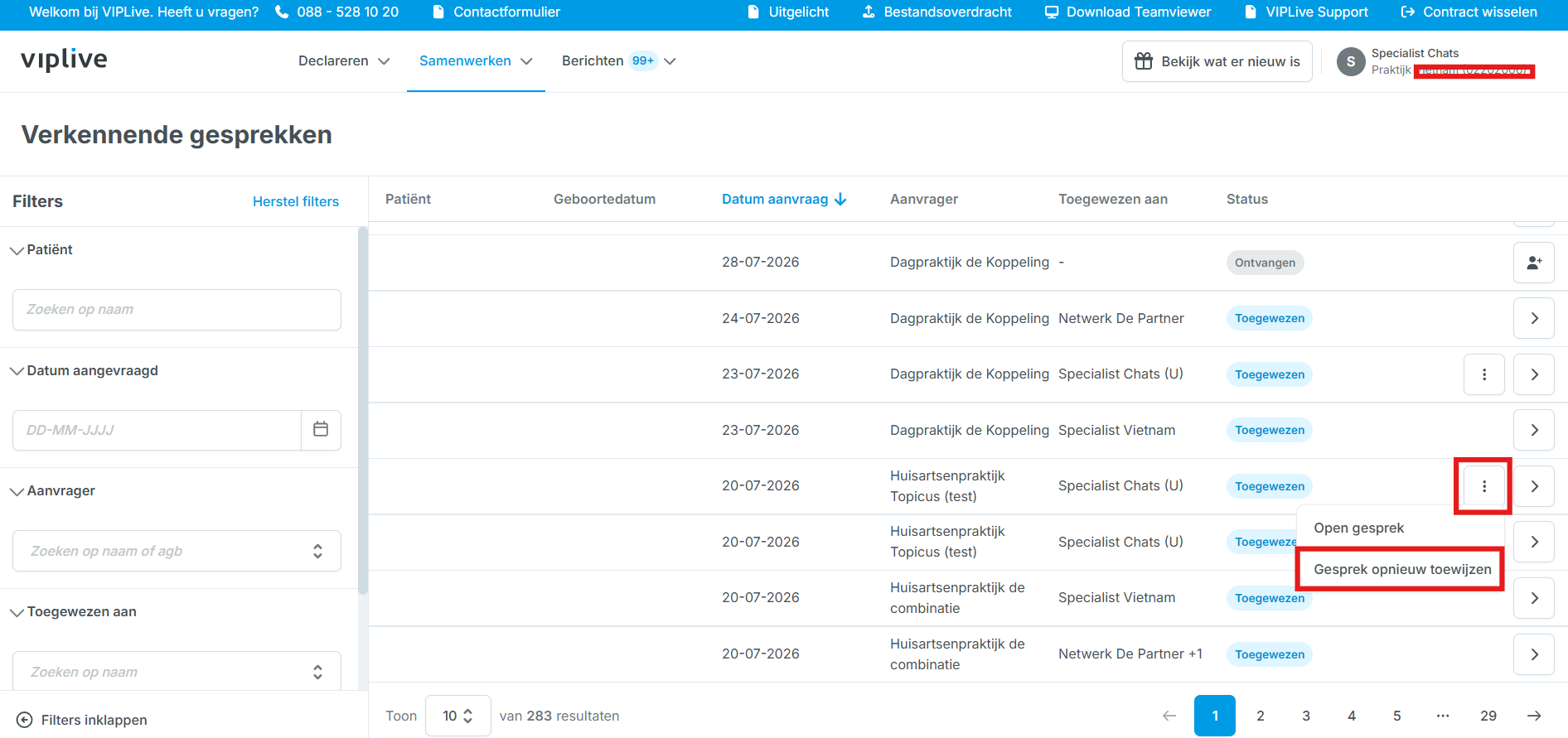Click the filters panel scrollbar
The height and width of the screenshot is (738, 1568).
point(363,411)
